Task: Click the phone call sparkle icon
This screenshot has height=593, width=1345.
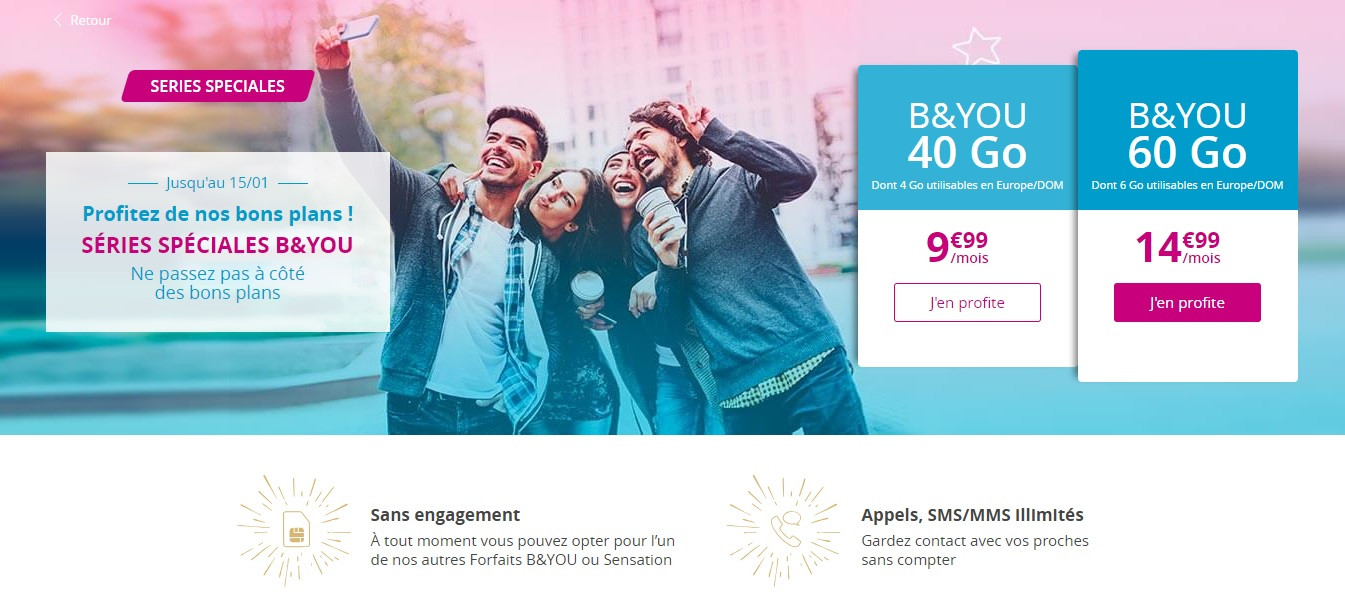Action: click(786, 530)
